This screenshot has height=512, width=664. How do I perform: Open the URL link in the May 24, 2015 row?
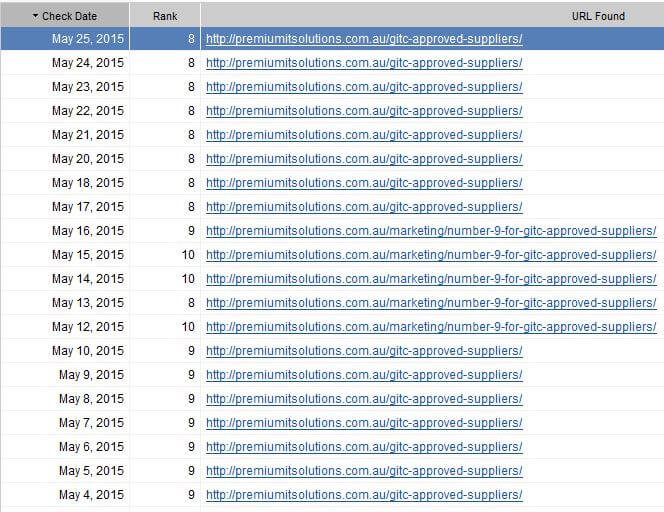click(364, 63)
